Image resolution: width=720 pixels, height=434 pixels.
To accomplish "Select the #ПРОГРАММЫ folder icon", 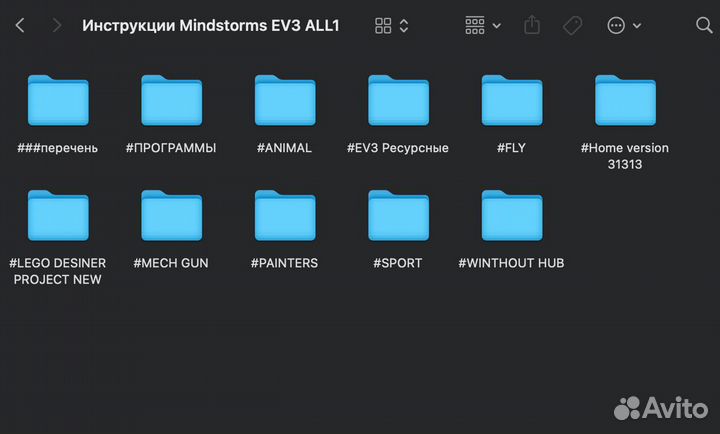I will point(171,101).
